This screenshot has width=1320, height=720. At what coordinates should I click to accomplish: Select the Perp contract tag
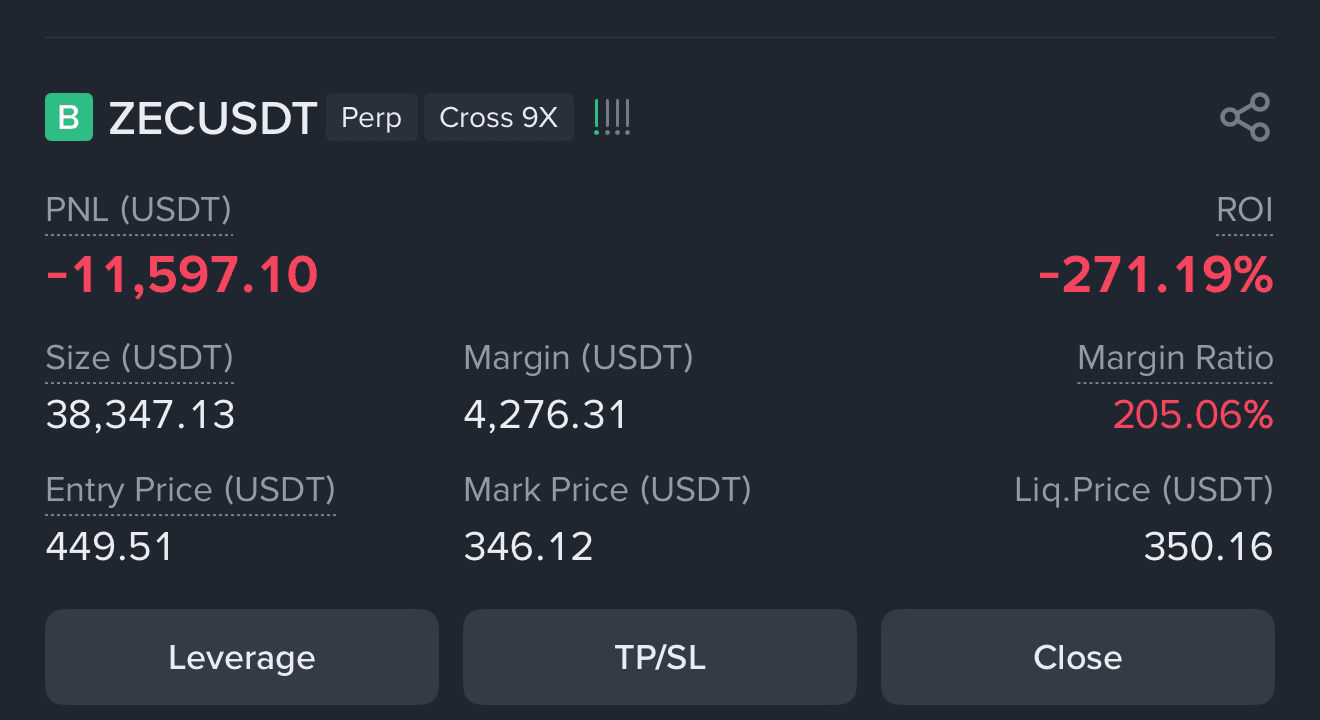pyautogui.click(x=372, y=117)
